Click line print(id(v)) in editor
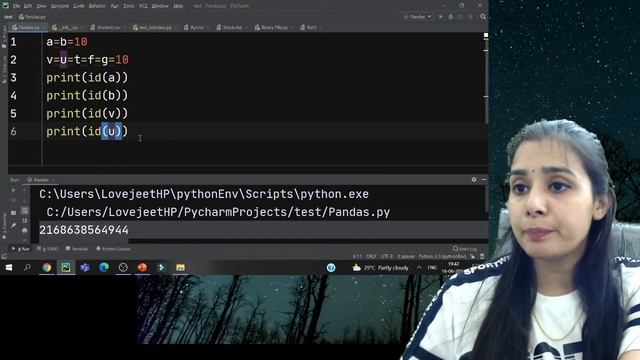The width and height of the screenshot is (640, 360). [87, 113]
